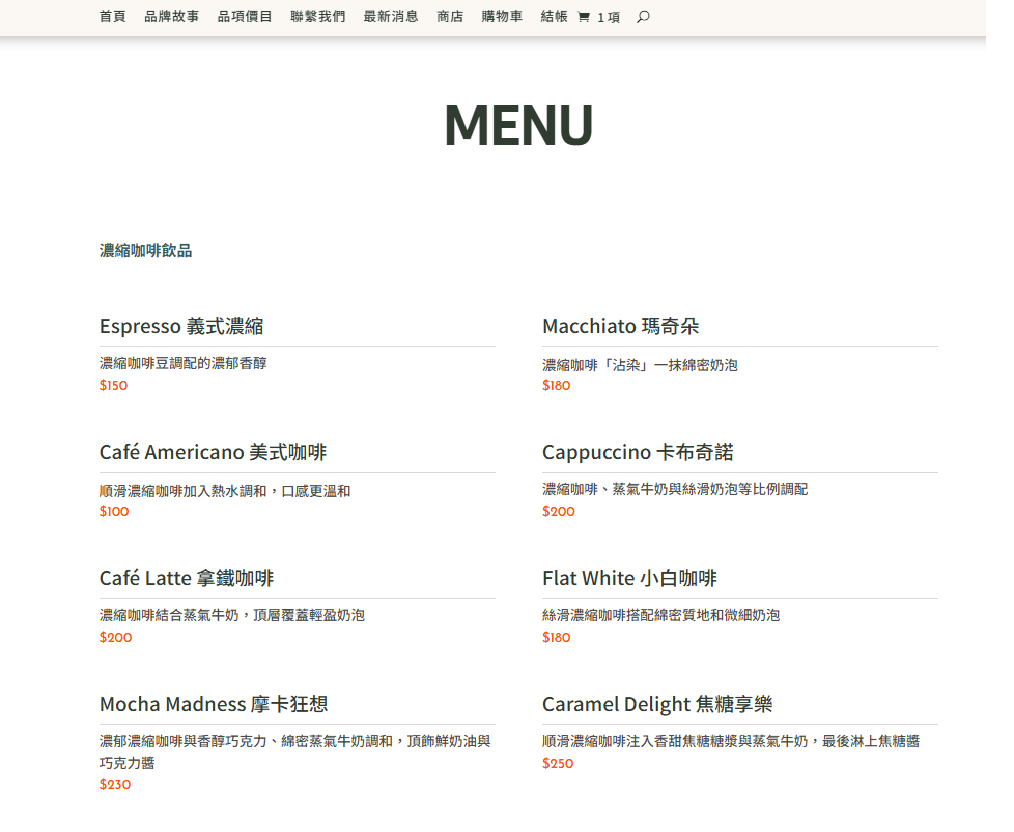Select Café Americano 美式咖啡 title
The width and height of the screenshot is (1014, 832).
[x=213, y=452]
